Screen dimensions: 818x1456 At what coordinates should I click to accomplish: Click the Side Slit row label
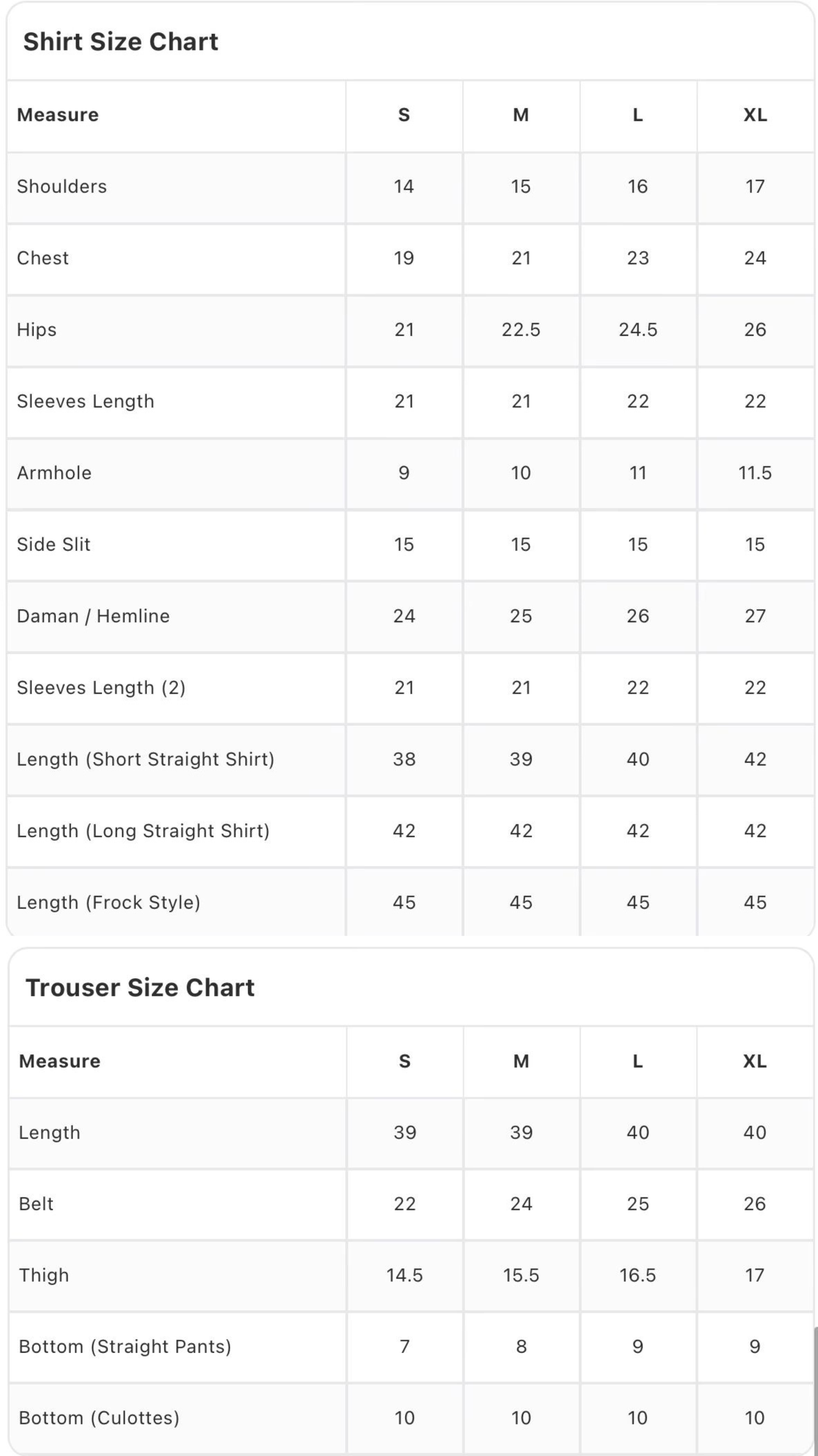(x=54, y=544)
